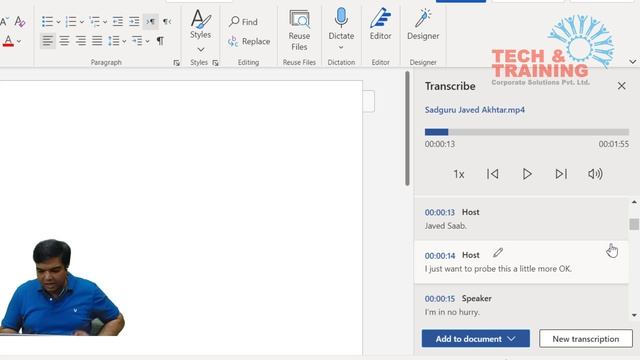This screenshot has height=360, width=640.
Task: Jump to timestamp 00:00:14
Action: pos(440,256)
